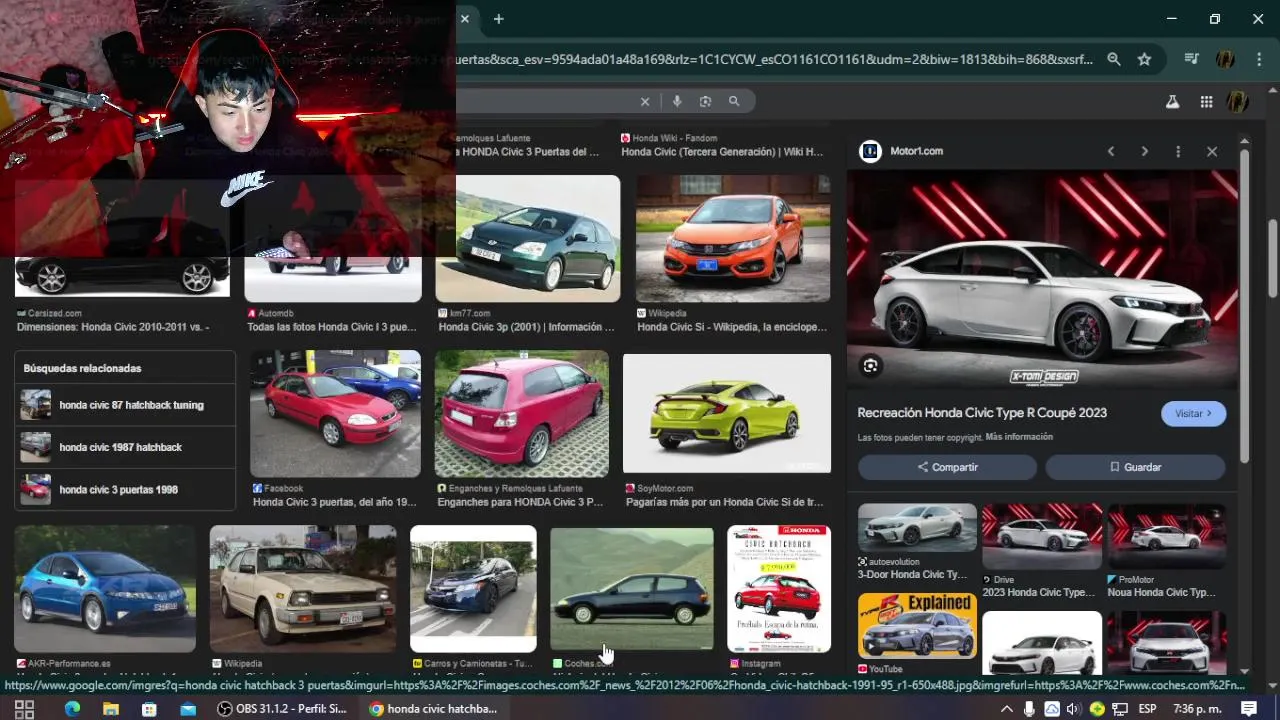Open Chrome profile avatar in toolbar
The width and height of the screenshot is (1280, 720).
pos(1225,60)
